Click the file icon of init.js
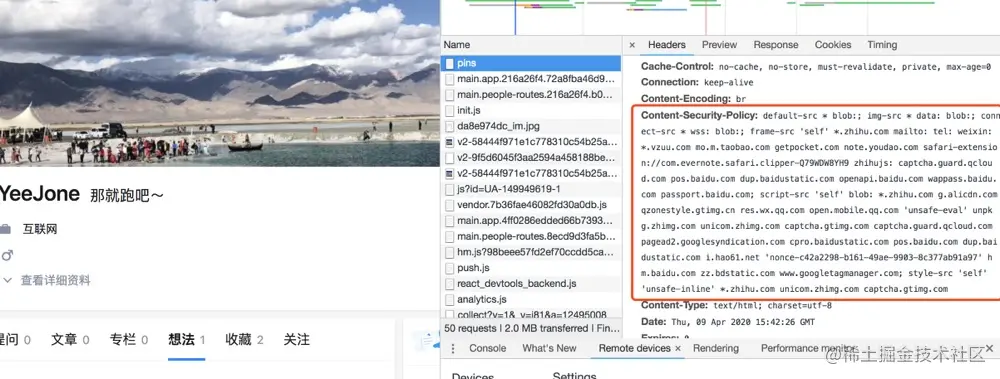 (x=450, y=110)
